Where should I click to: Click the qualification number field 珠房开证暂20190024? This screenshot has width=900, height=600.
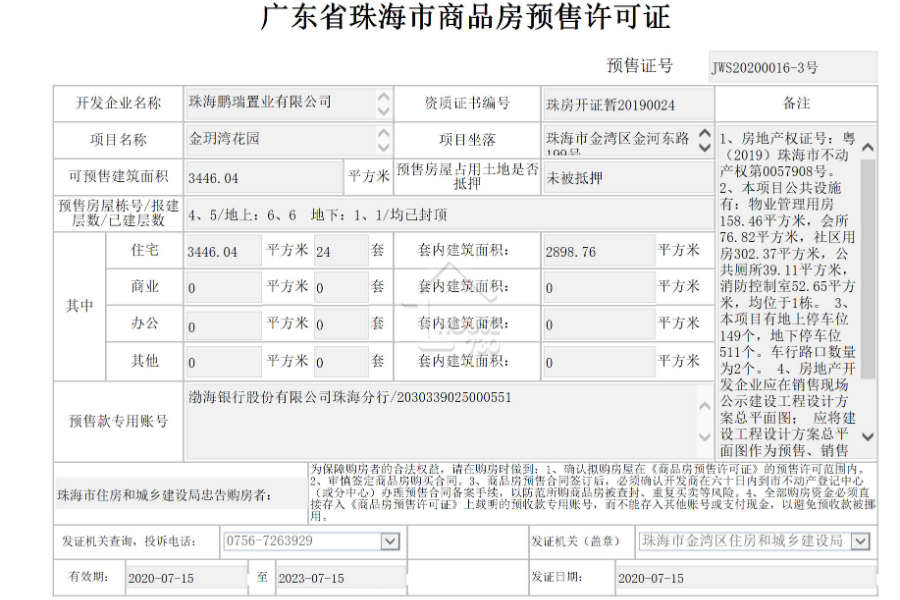628,104
